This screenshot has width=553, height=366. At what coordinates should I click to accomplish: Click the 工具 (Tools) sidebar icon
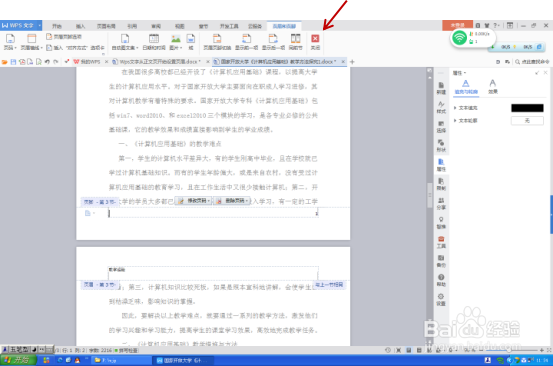click(441, 242)
